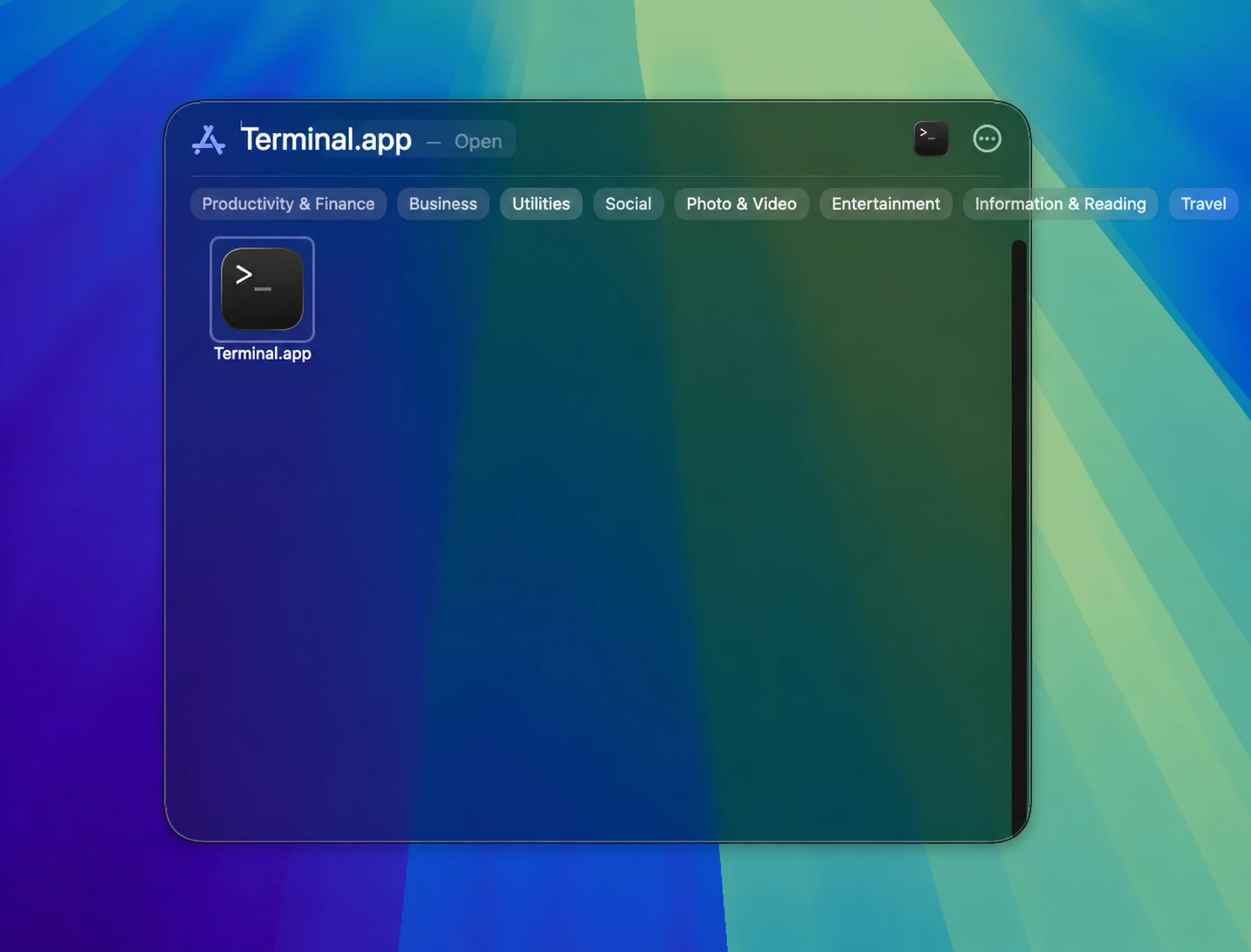The image size is (1251, 952).
Task: Choose the Utilities category filter
Action: (x=541, y=204)
